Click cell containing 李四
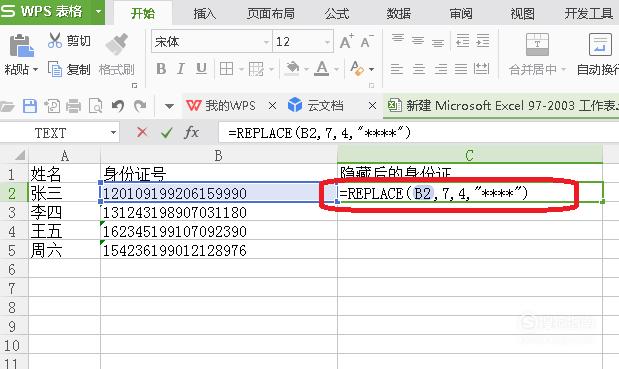Viewport: 619px width, 369px height. [x=64, y=212]
